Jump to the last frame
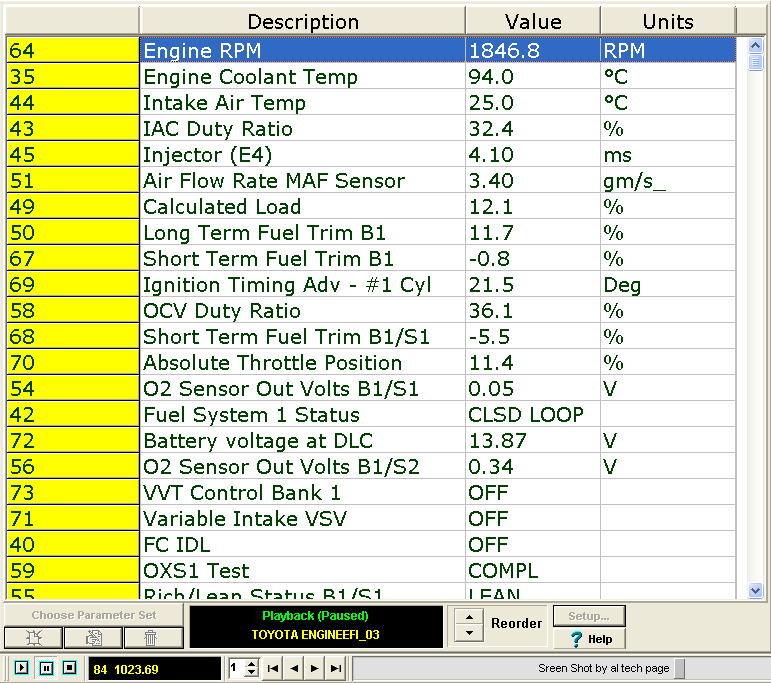 coord(336,668)
